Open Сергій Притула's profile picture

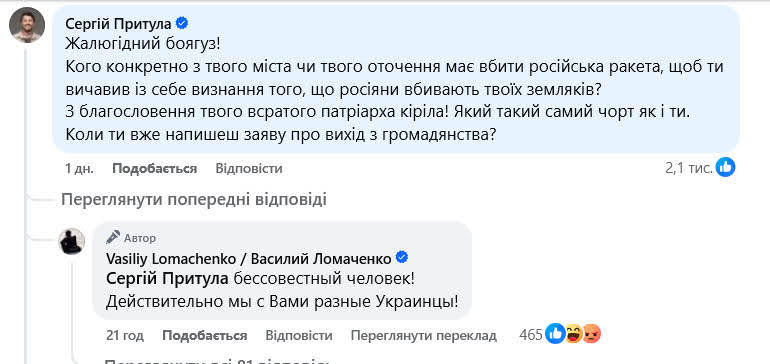(27, 25)
